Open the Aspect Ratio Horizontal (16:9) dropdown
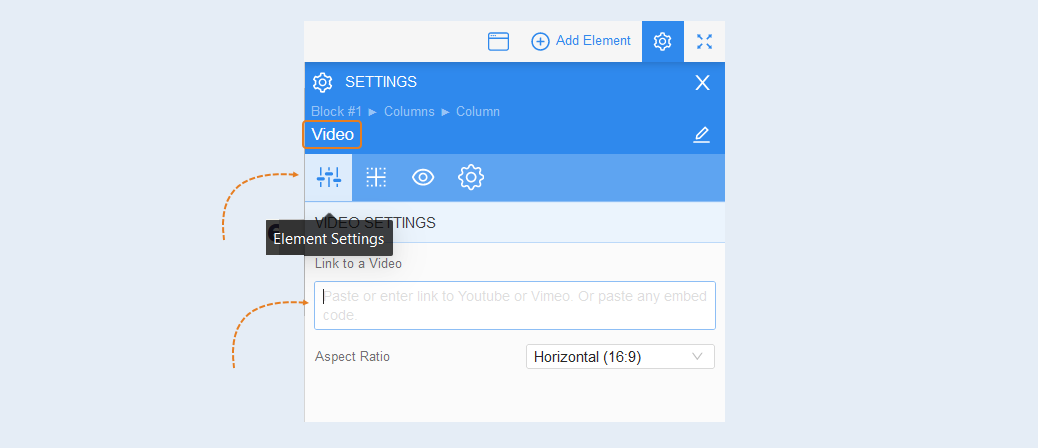The height and width of the screenshot is (448, 1038). (x=620, y=357)
